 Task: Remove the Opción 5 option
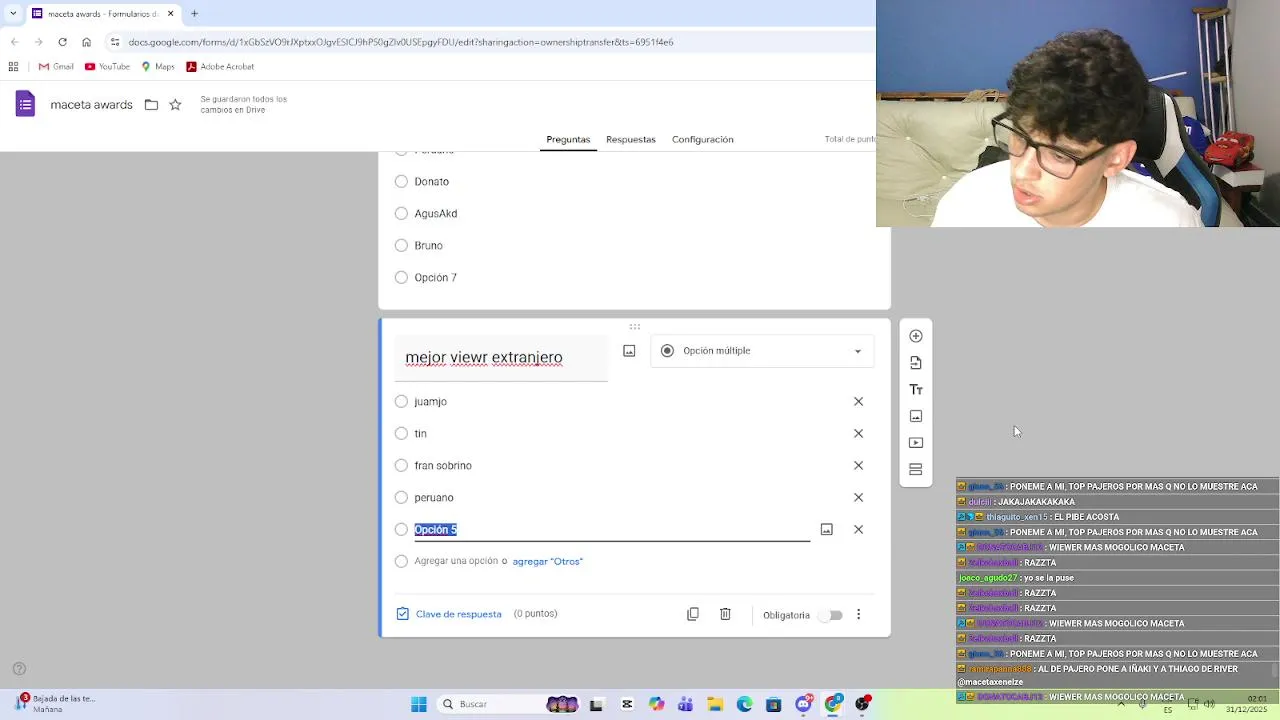(x=858, y=530)
